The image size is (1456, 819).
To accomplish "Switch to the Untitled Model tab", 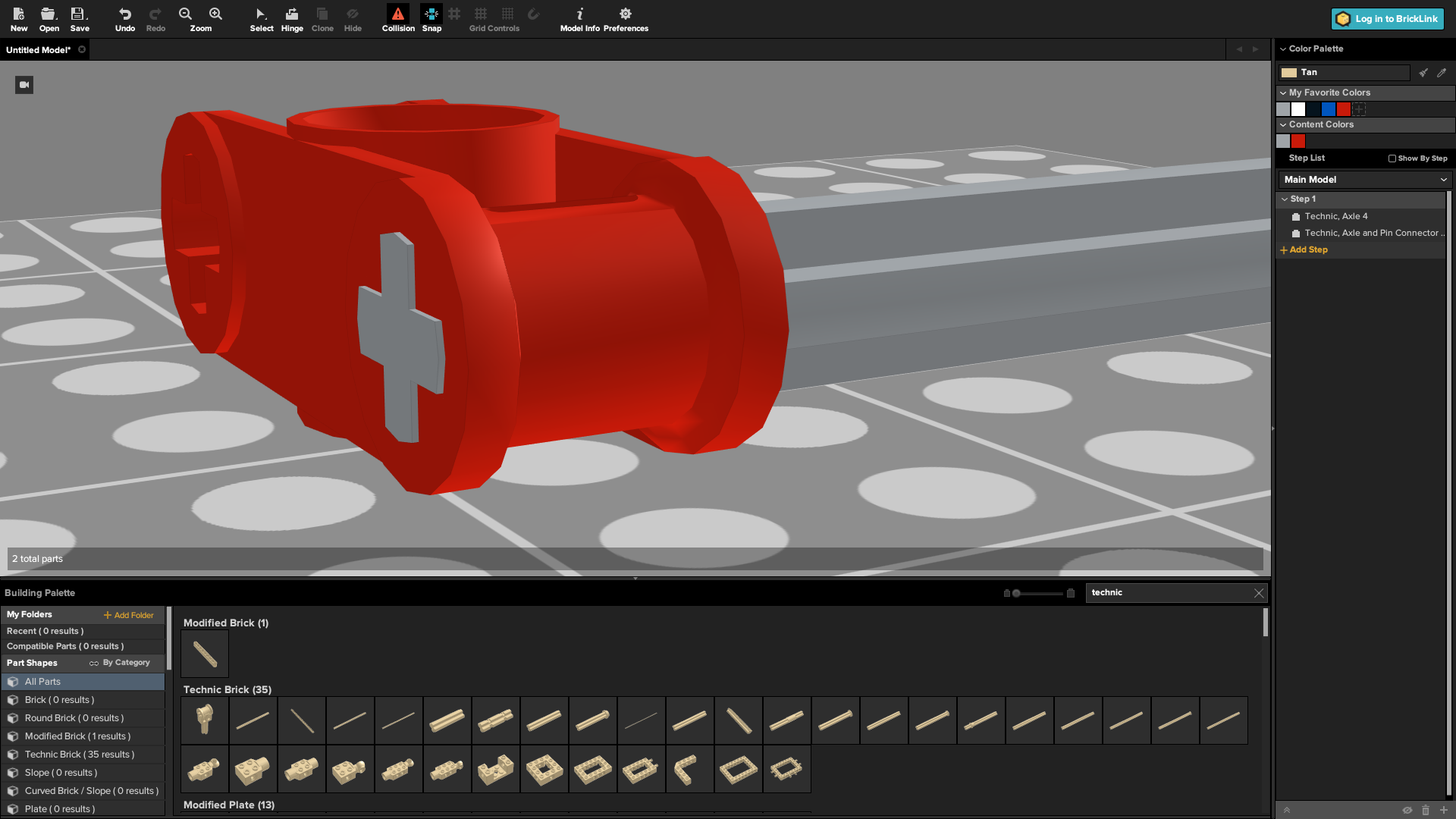I will coord(38,50).
